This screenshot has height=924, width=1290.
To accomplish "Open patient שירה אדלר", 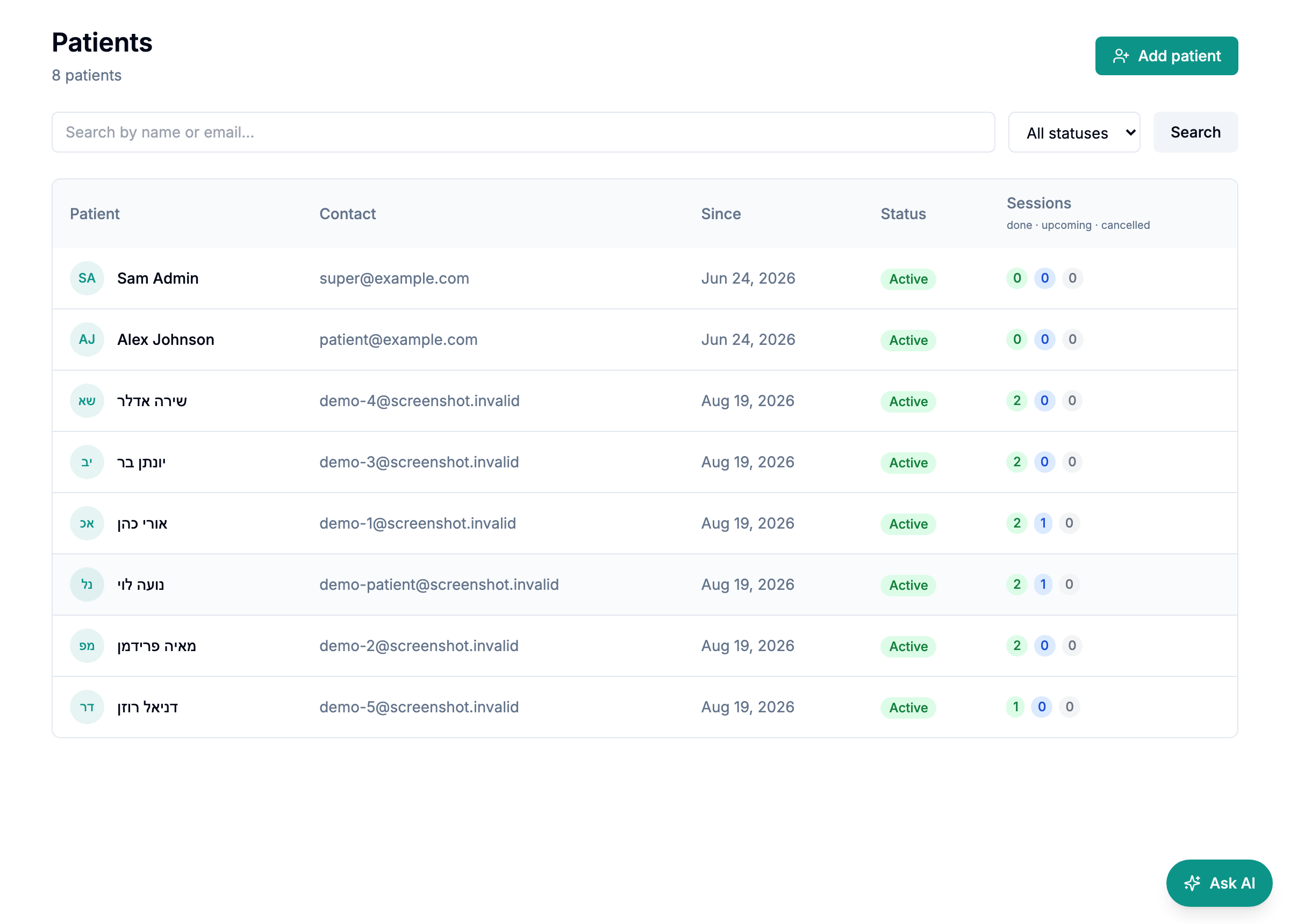I will 152,401.
